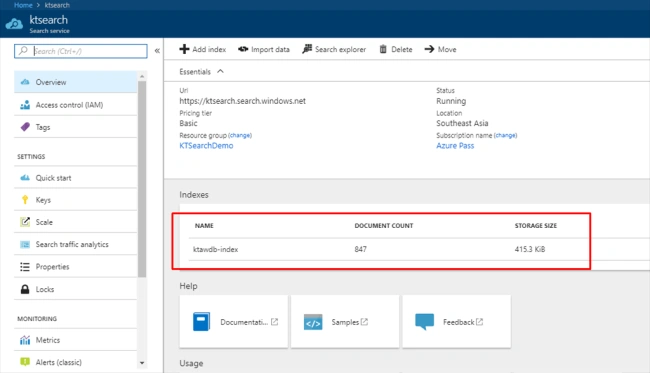The height and width of the screenshot is (373, 650).
Task: Click inside the Search (Ctrl+/) field
Action: tap(81, 51)
